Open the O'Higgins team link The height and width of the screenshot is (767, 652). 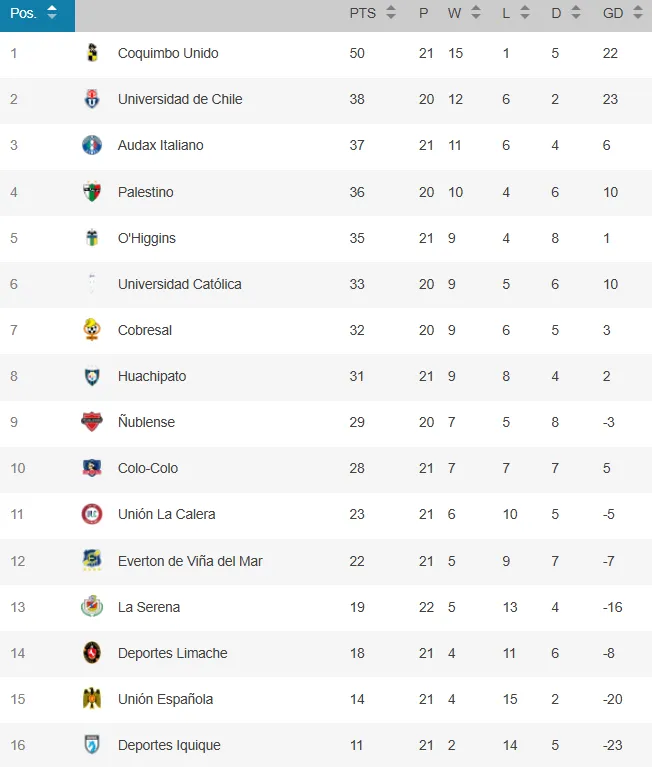pos(146,238)
